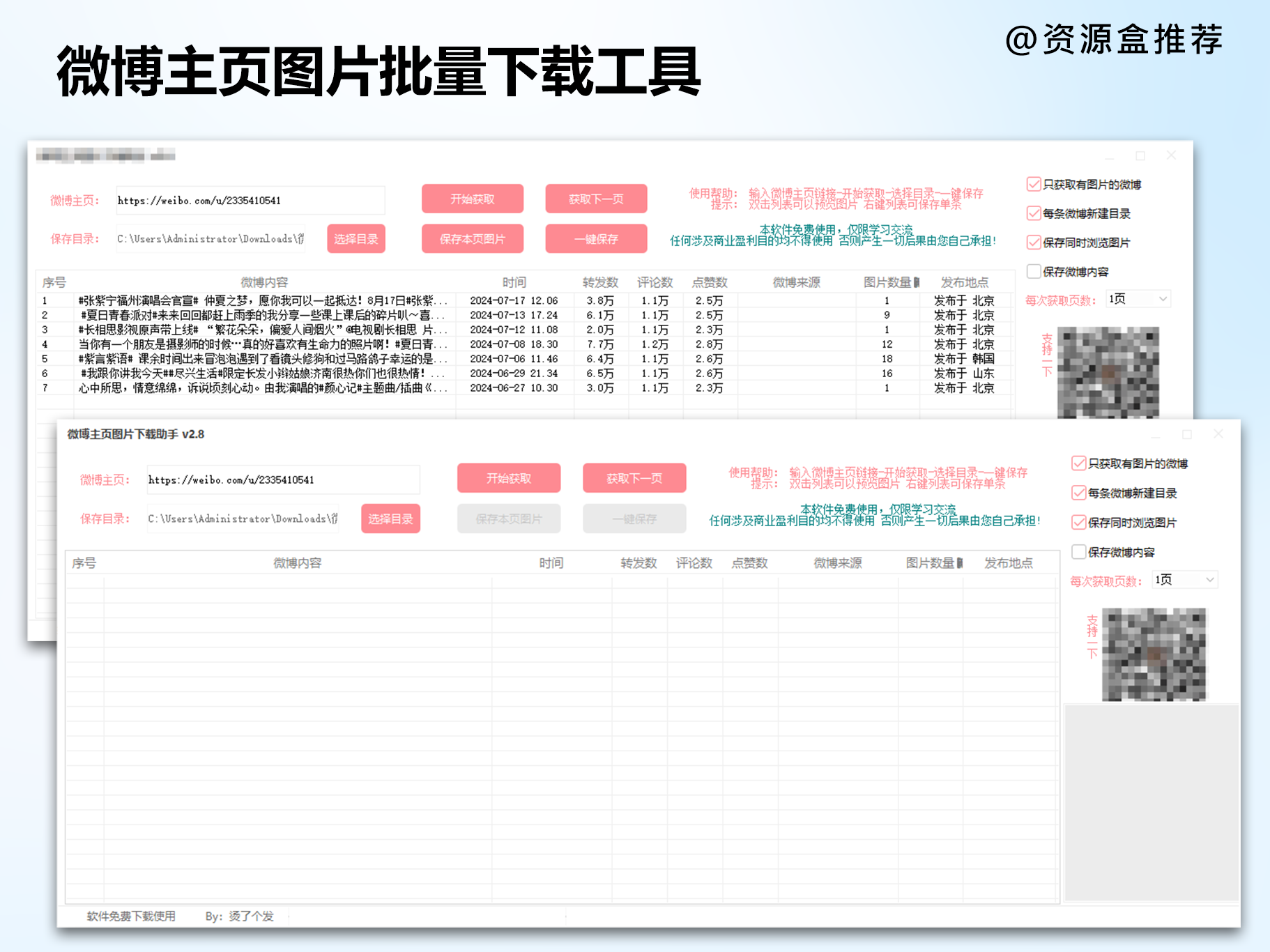Click 时间 column header in back window
Image resolution: width=1270 pixels, height=952 pixels.
514,282
